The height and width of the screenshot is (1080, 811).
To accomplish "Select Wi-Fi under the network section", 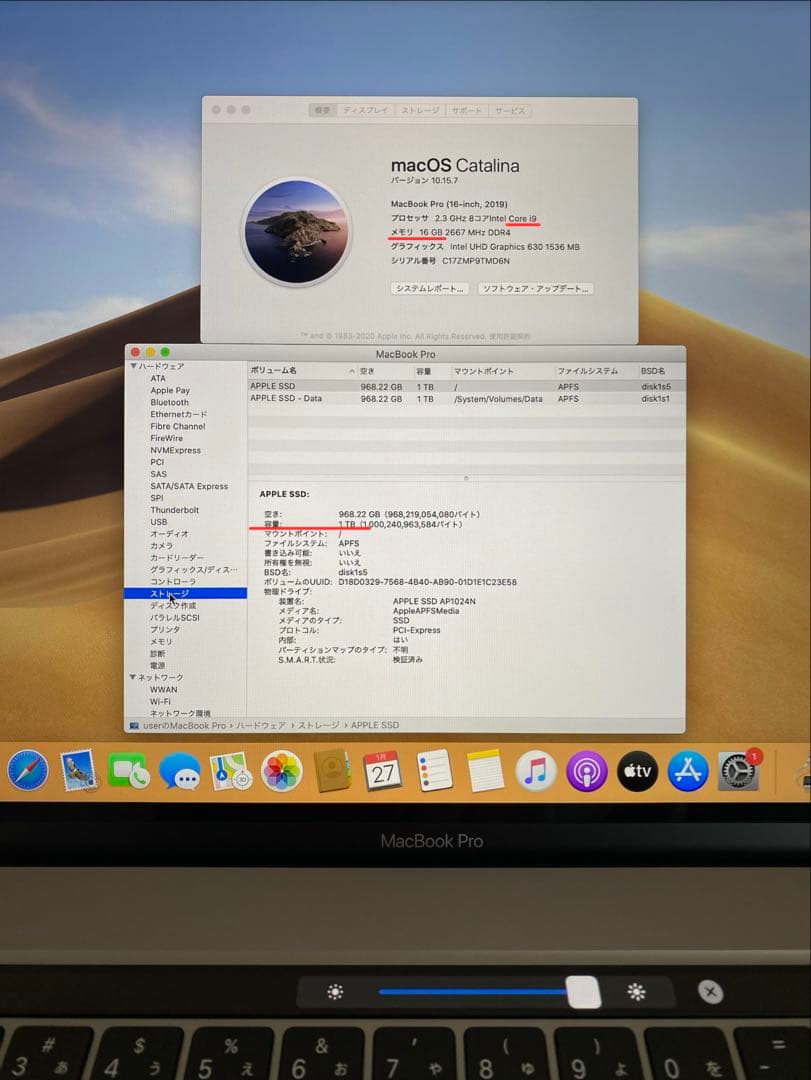I will (x=161, y=701).
